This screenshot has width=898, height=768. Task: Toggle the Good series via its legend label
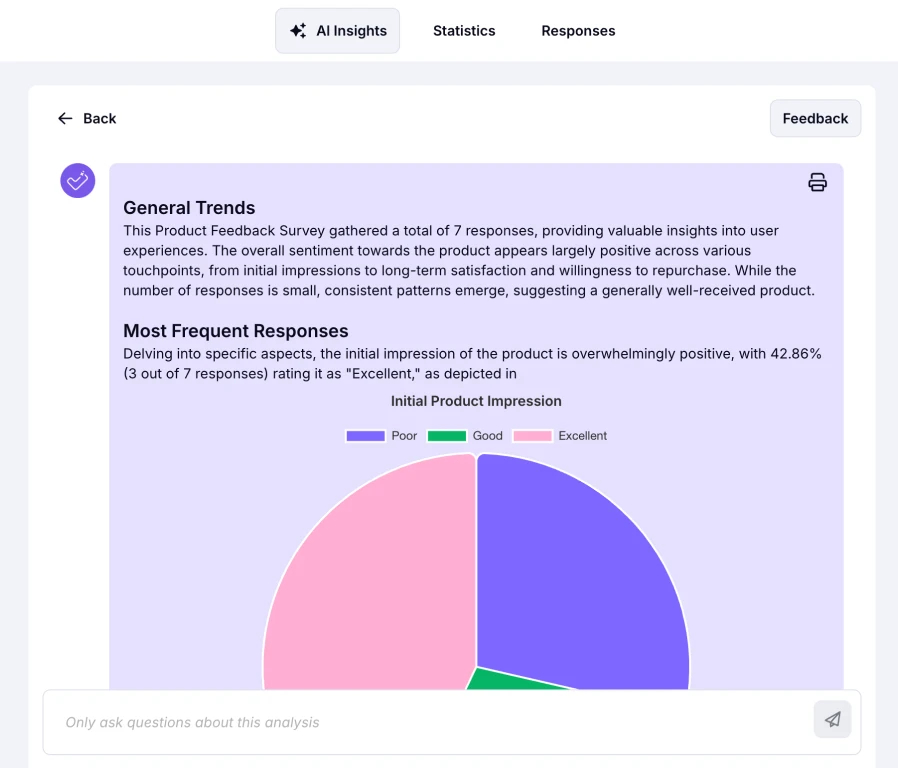488,436
